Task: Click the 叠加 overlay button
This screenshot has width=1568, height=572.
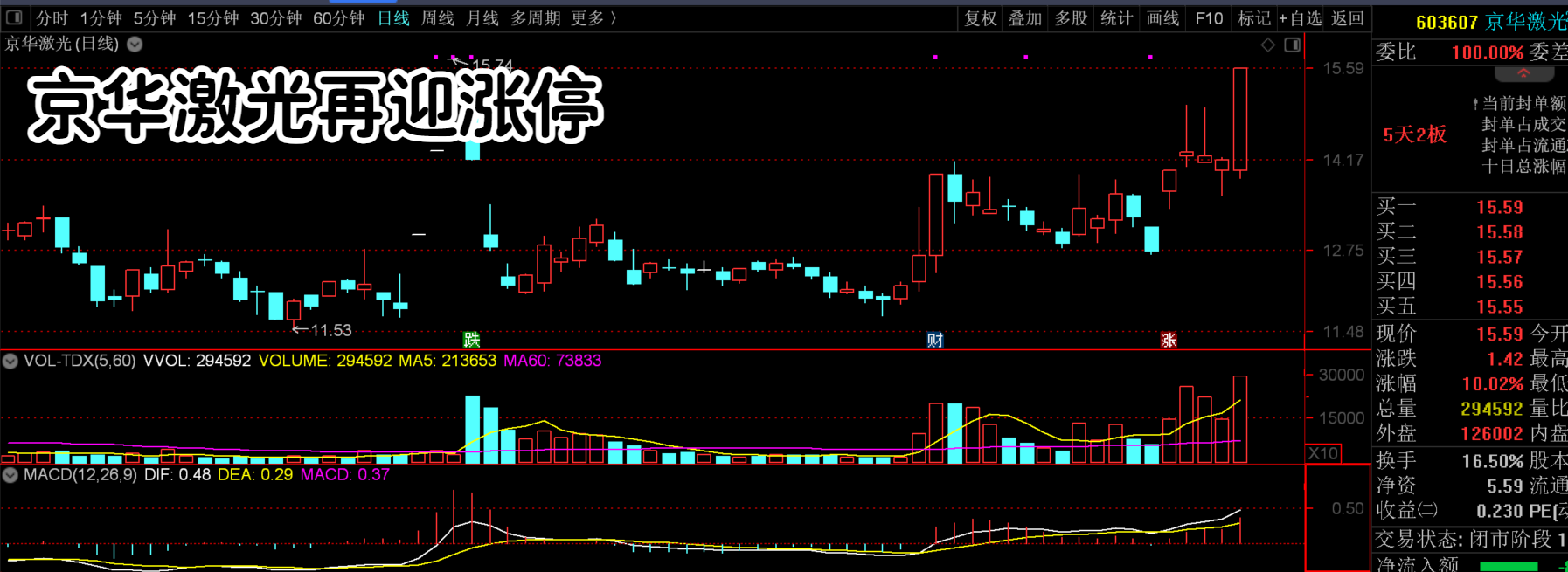Action: coord(1025,18)
